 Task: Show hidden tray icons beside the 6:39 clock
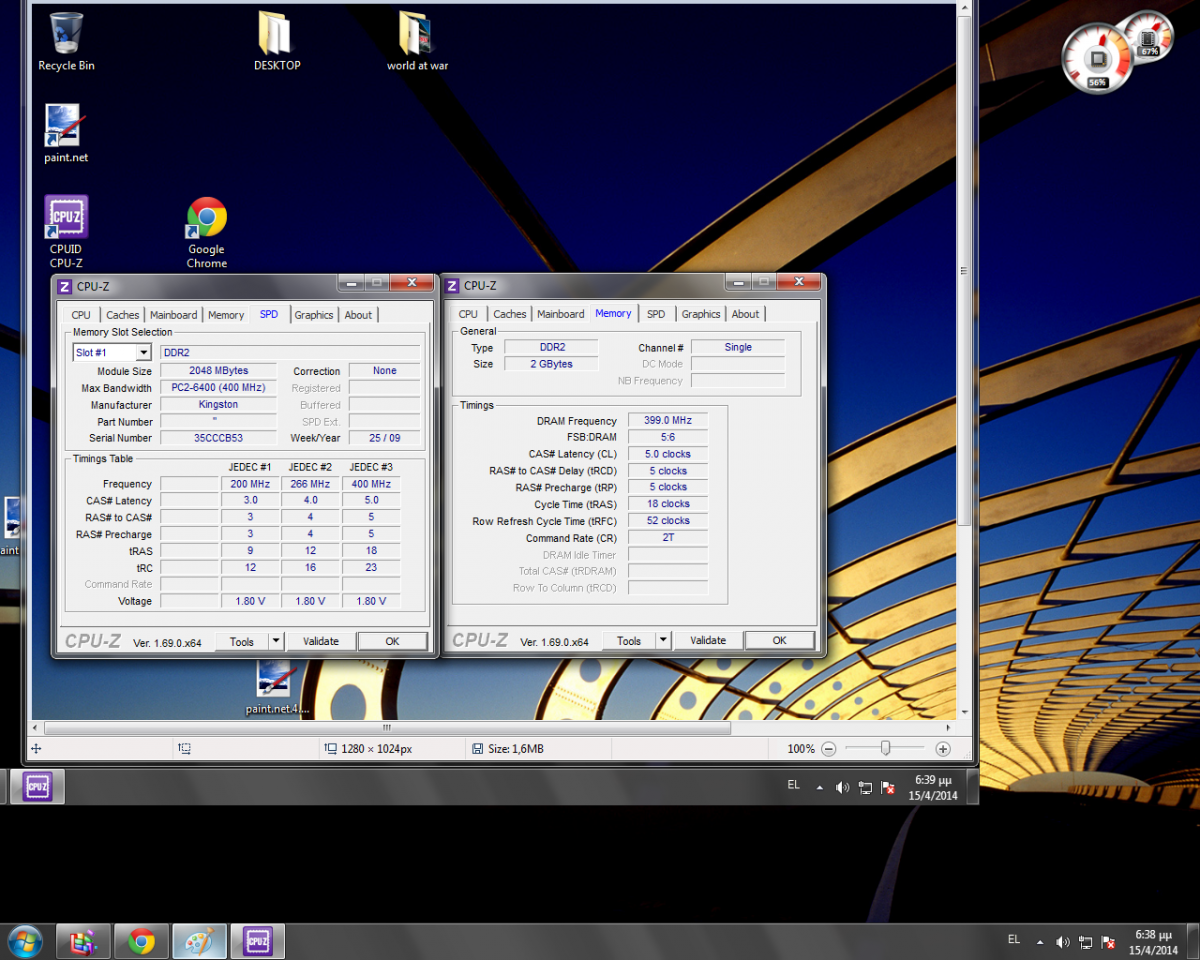(818, 787)
